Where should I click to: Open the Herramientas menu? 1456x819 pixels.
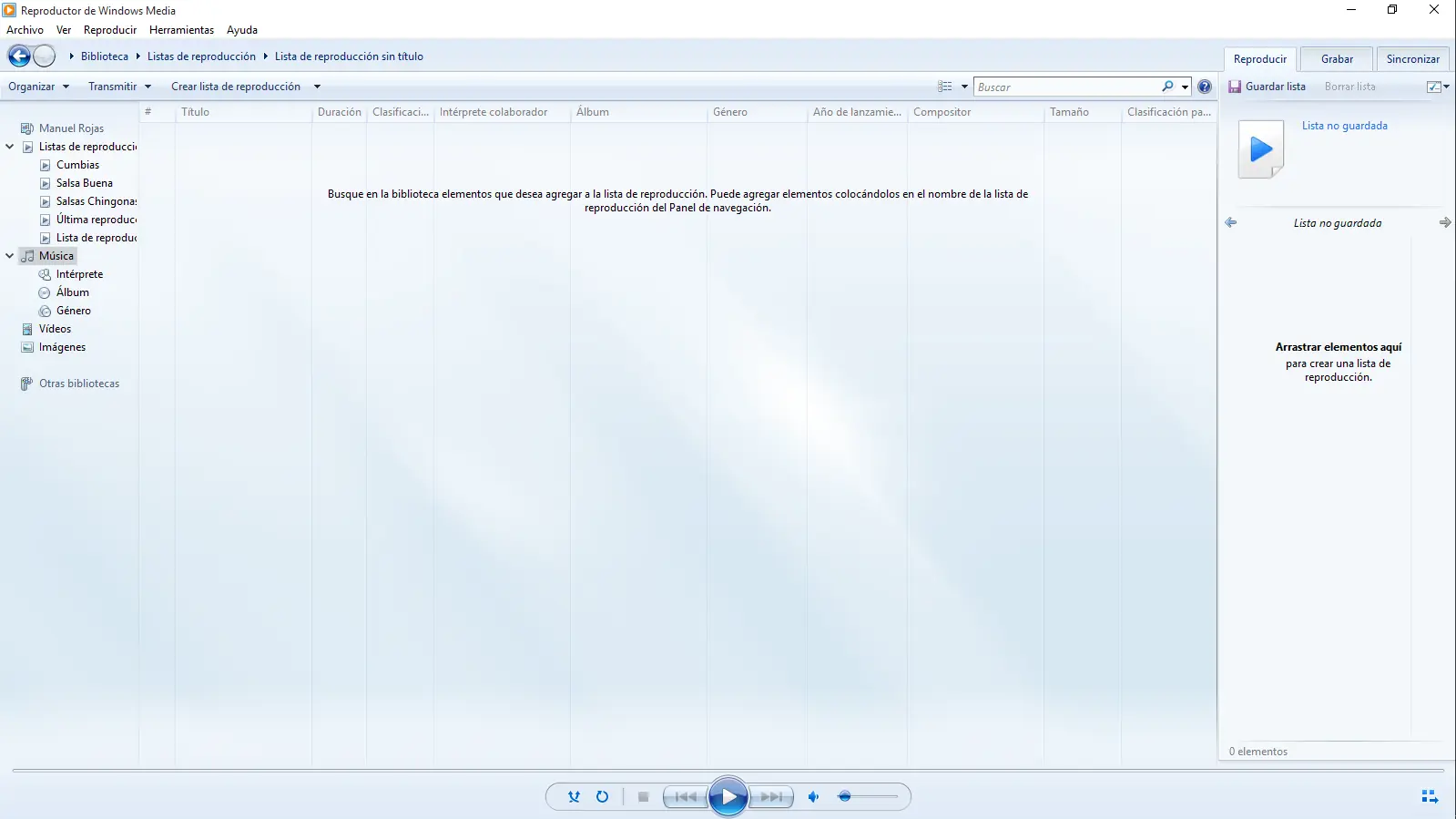click(x=181, y=30)
